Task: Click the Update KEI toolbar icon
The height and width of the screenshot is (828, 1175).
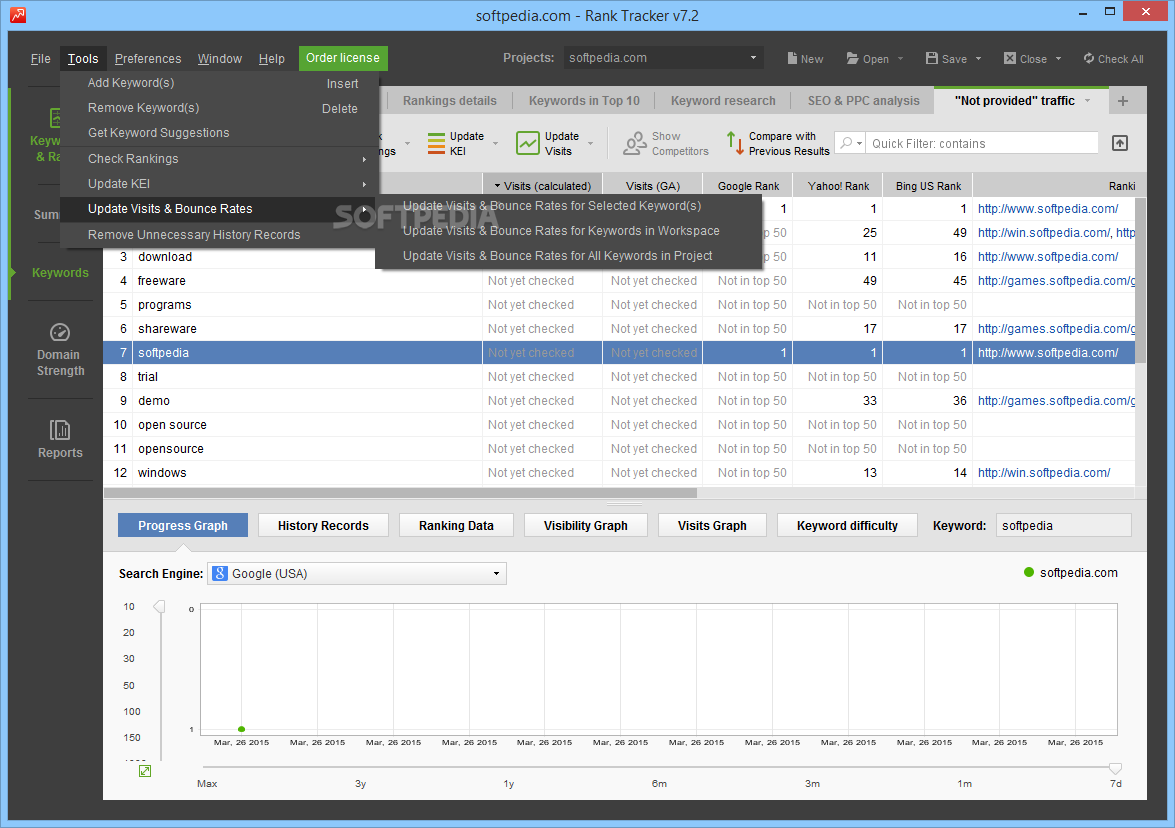Action: pos(436,143)
